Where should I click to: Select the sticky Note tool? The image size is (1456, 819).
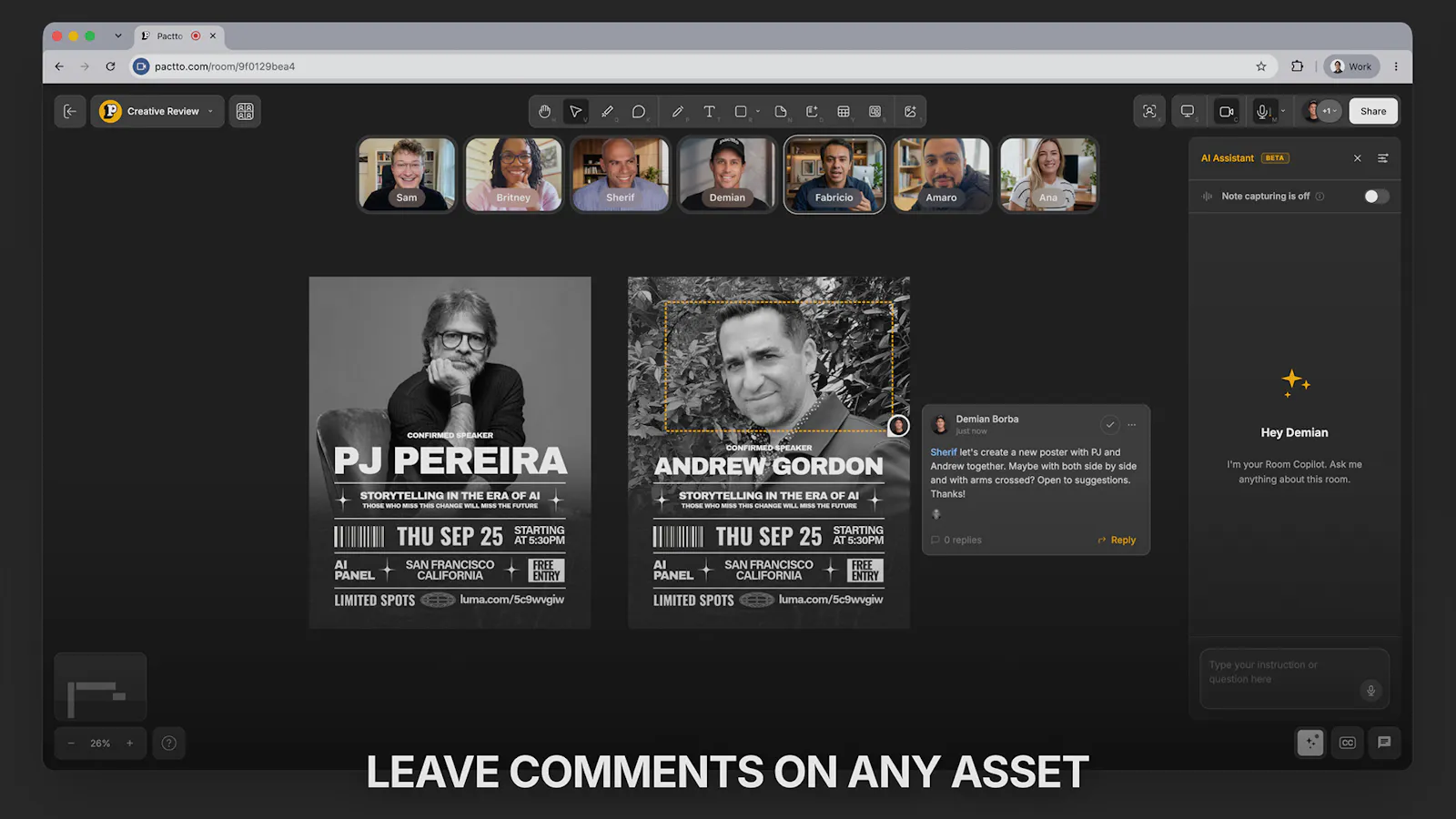point(781,111)
